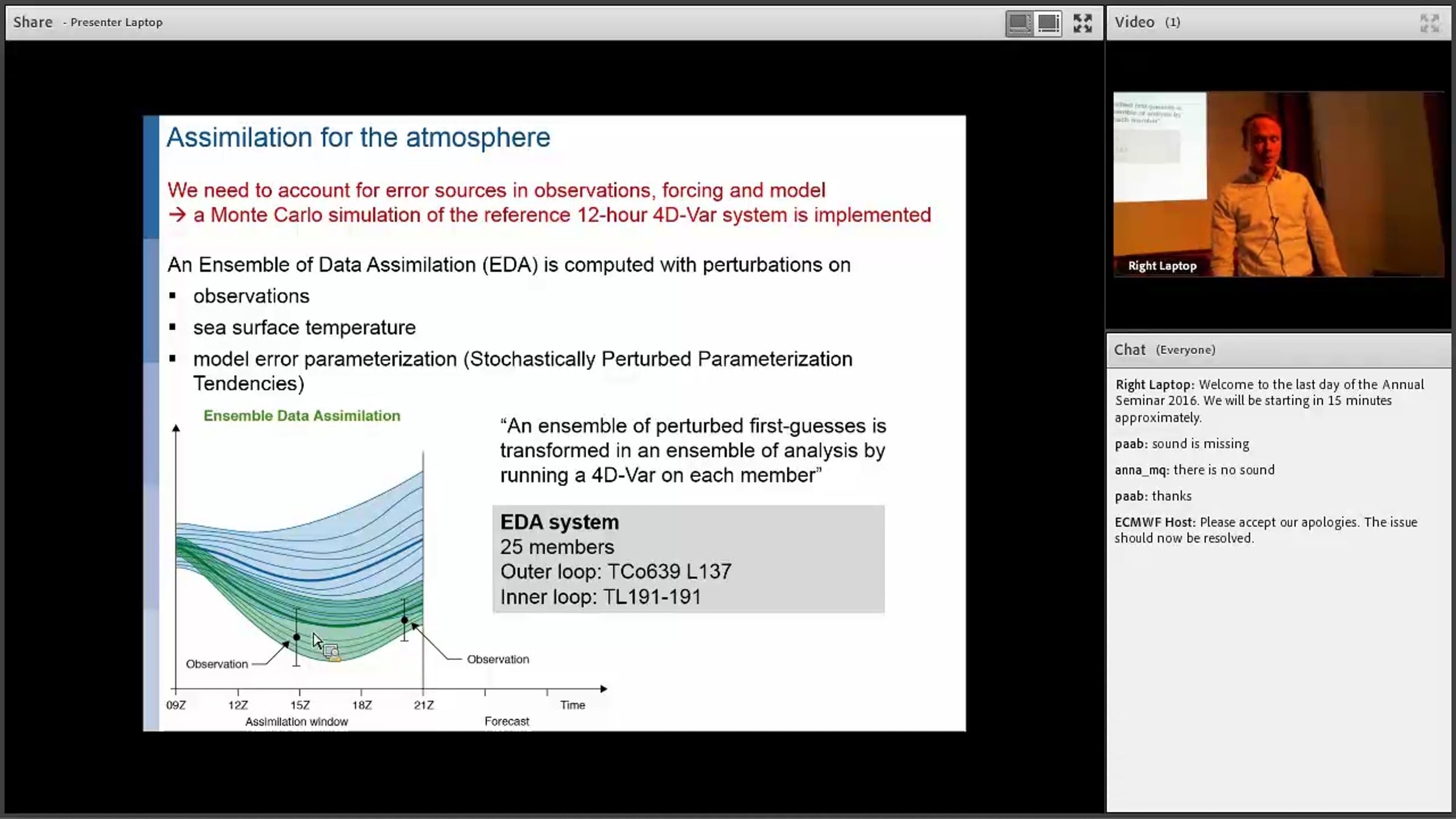Click the '(Everyone)' chat audience label
The height and width of the screenshot is (819, 1456).
click(1185, 350)
